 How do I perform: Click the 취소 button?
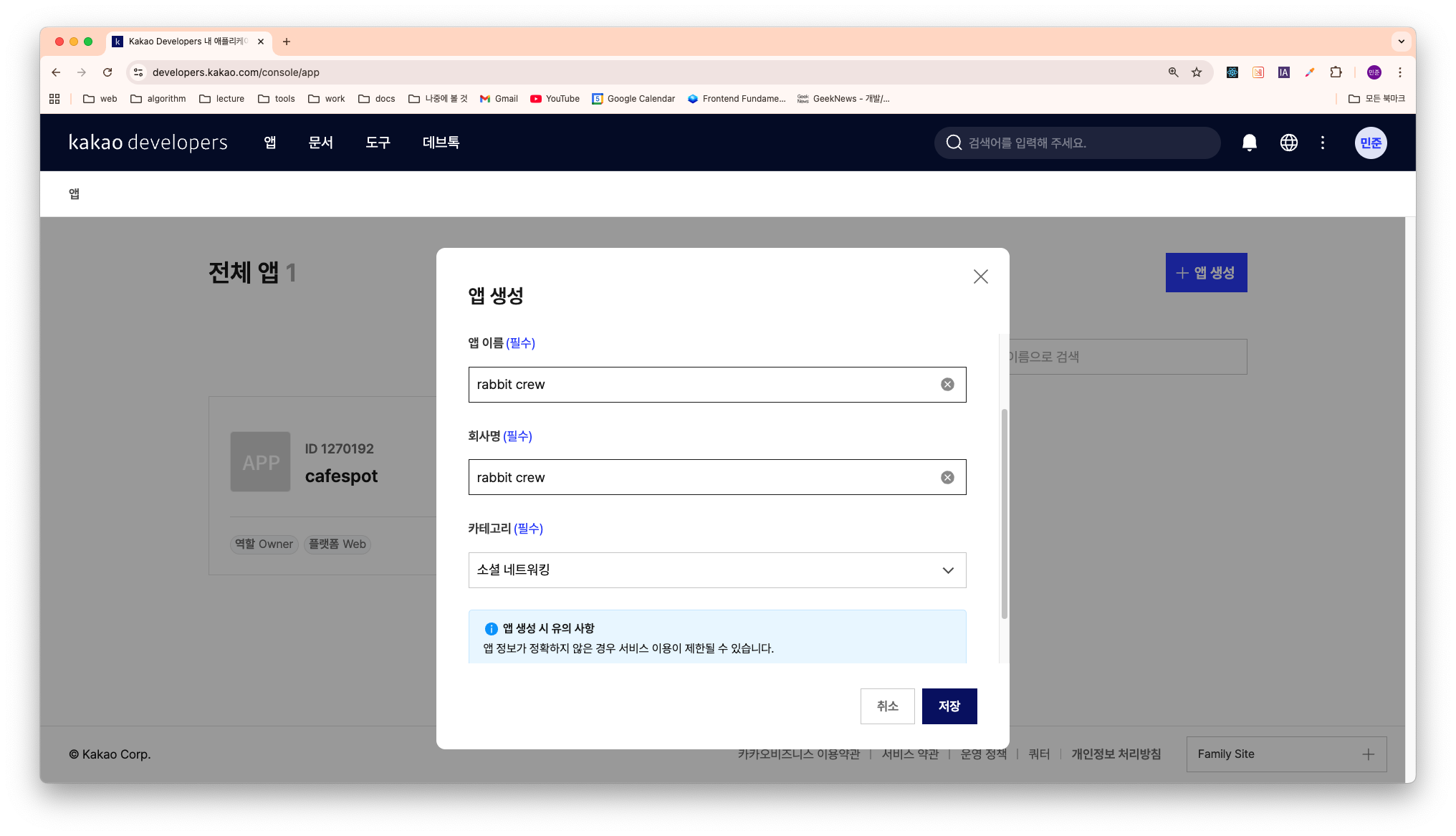(887, 706)
